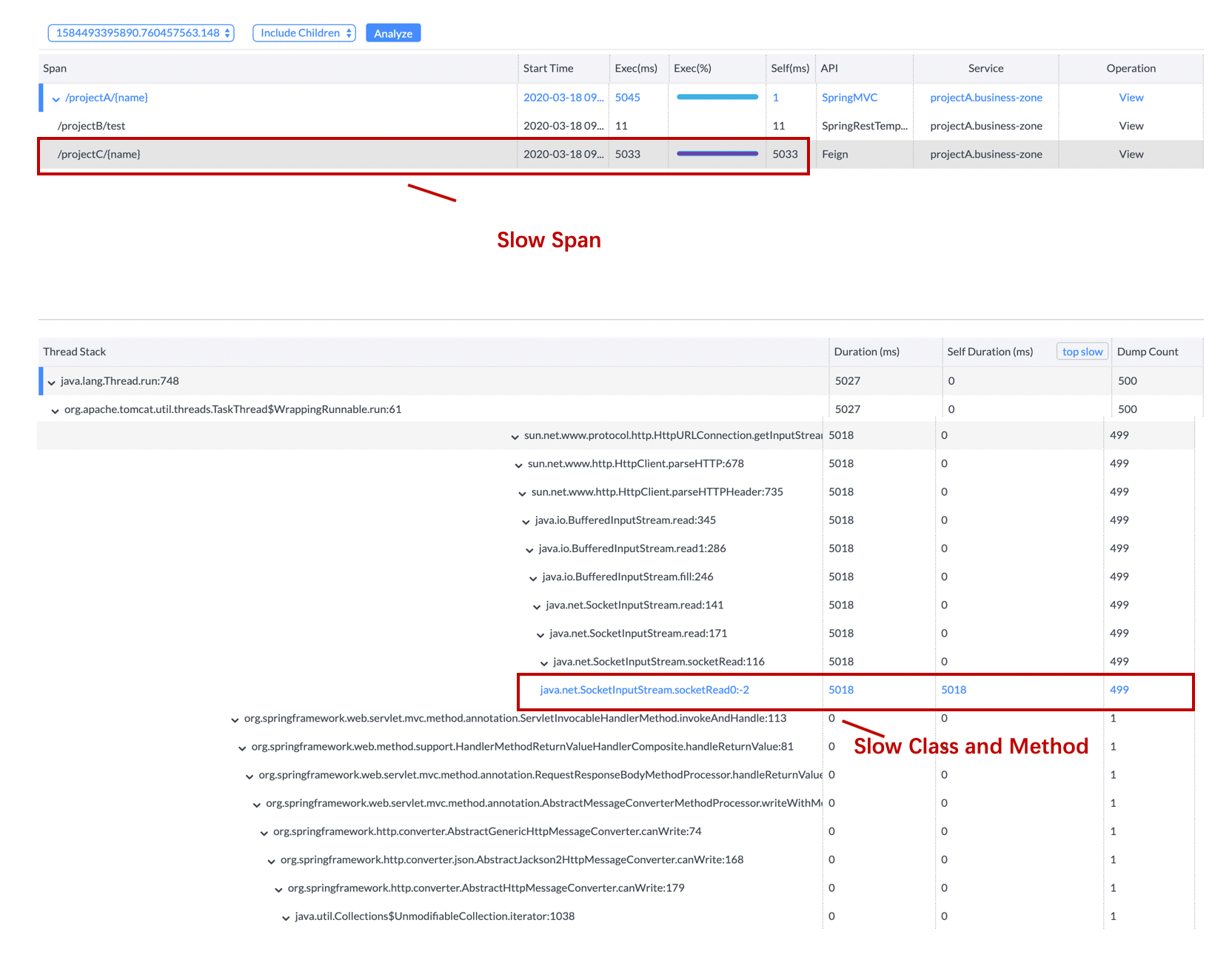
Task: Collapse the /projectA/{name} span row
Action: [x=56, y=99]
